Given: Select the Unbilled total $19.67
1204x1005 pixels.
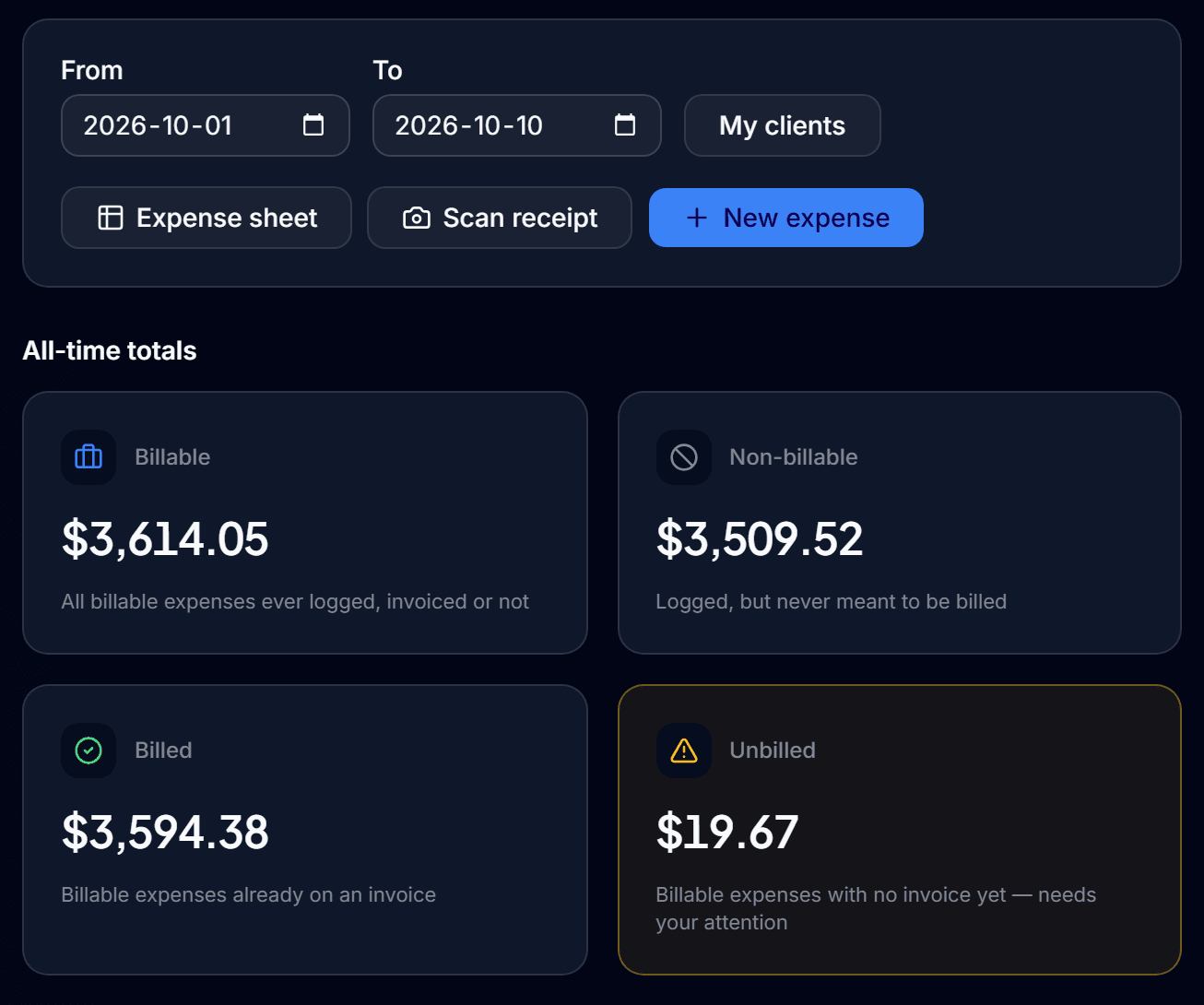Looking at the screenshot, I should tap(727, 833).
